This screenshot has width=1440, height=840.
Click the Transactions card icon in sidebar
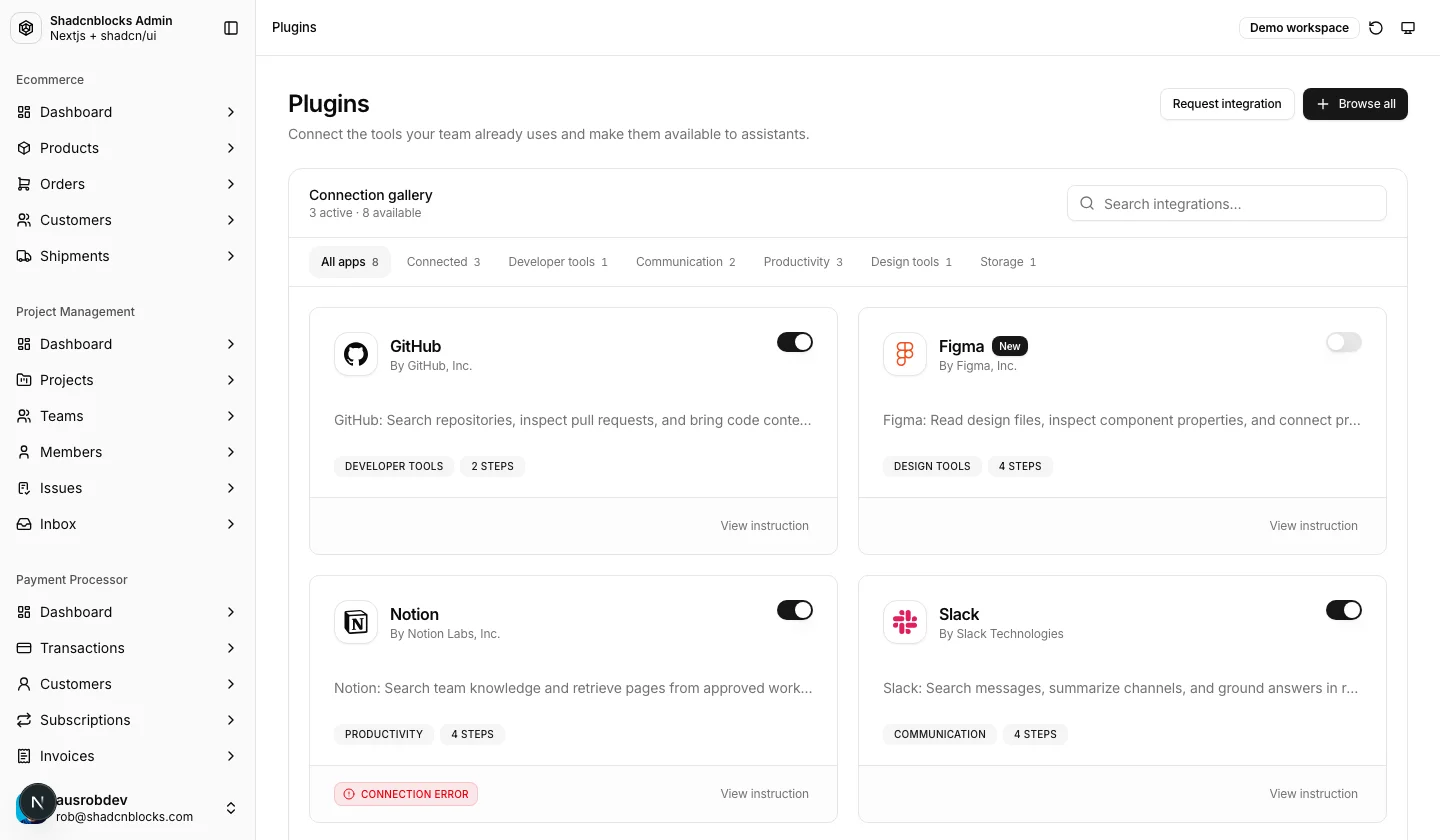24,648
